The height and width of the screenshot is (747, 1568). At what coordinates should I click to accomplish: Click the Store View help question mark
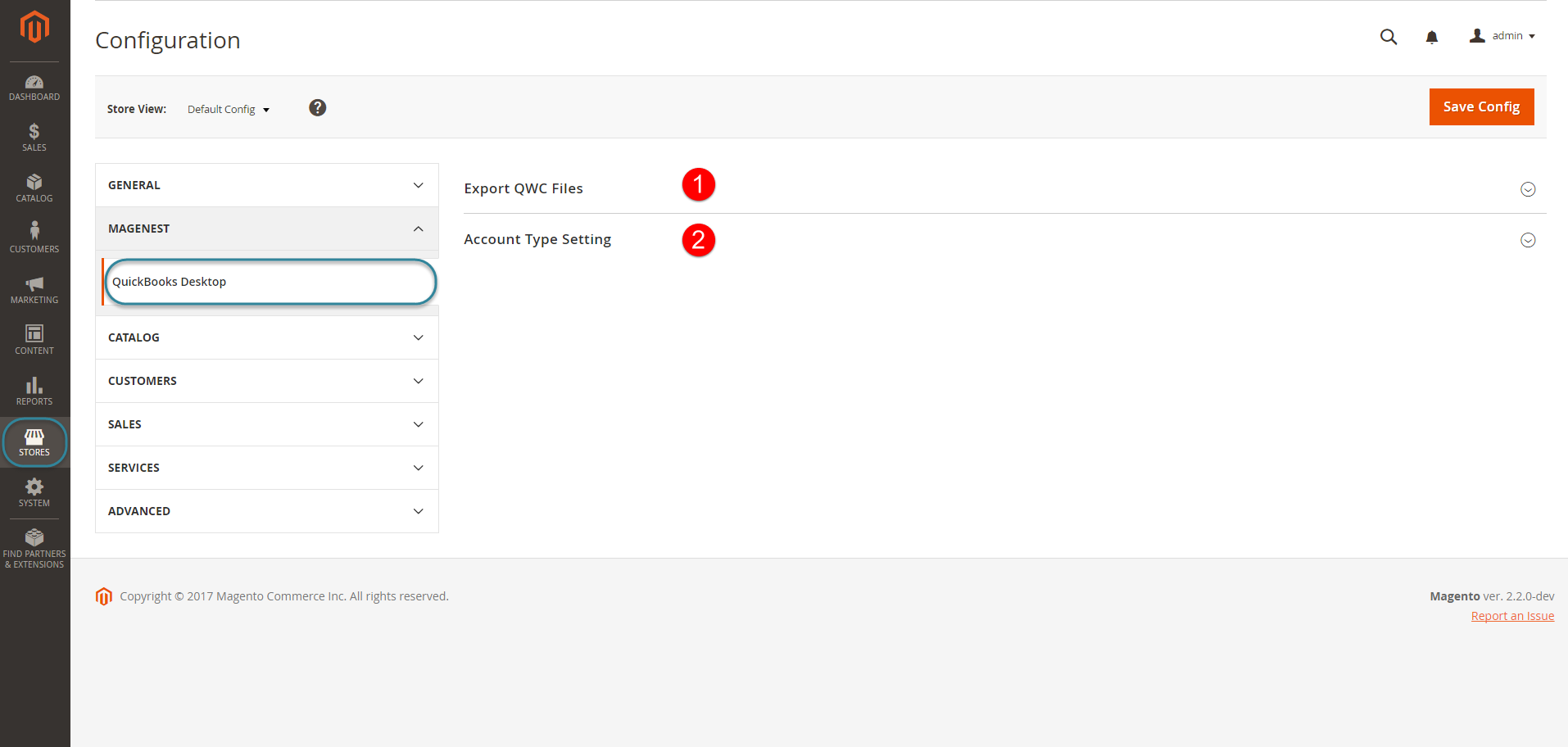point(318,108)
